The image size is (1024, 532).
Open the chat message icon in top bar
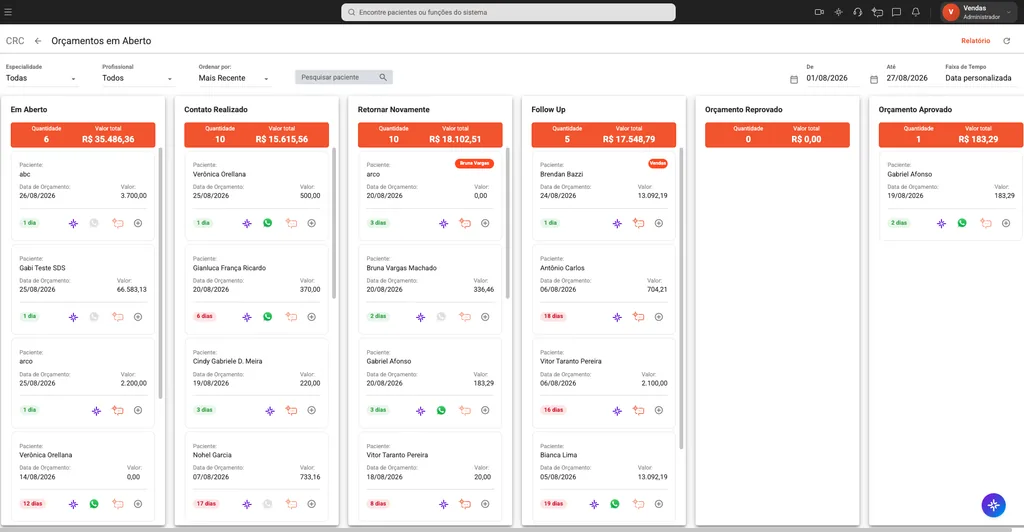pos(896,12)
